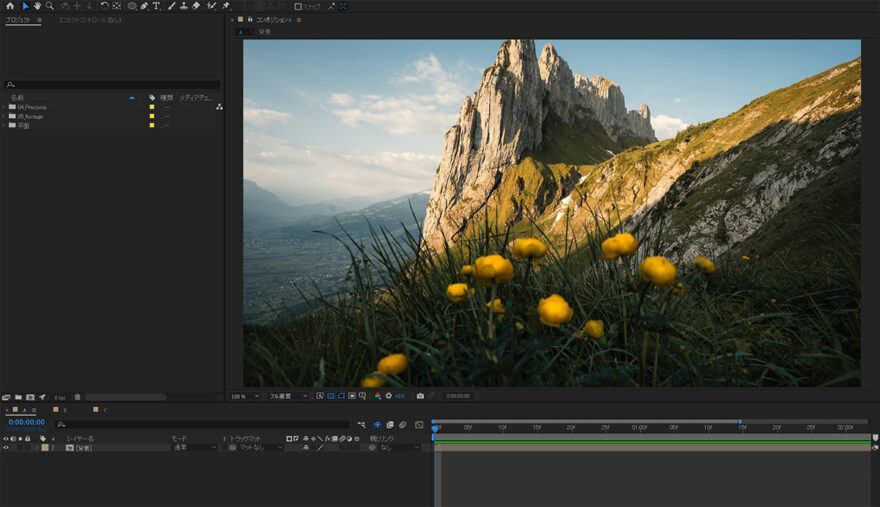Viewport: 880px width, 507px height.
Task: Open the Composition A viewer tab
Action: (x=274, y=20)
